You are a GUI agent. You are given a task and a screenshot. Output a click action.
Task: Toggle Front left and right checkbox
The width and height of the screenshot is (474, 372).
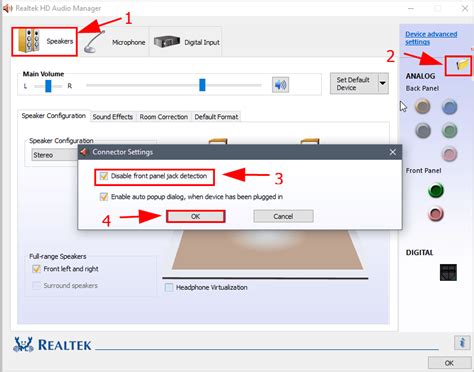[x=36, y=269]
